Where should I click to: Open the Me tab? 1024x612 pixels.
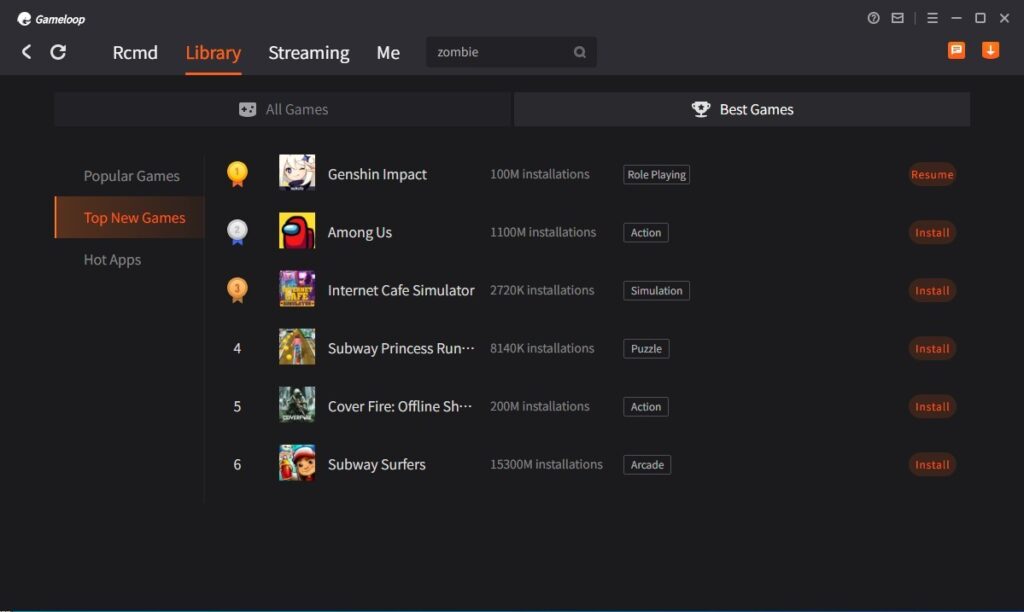388,52
